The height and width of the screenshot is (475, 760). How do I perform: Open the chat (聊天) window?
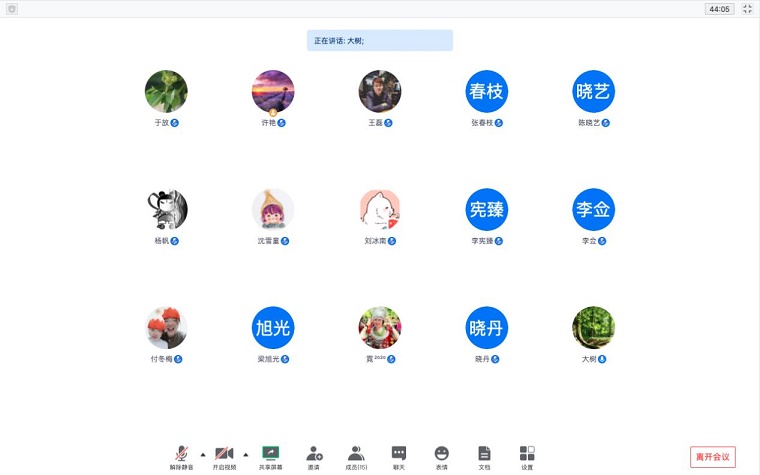tap(399, 455)
